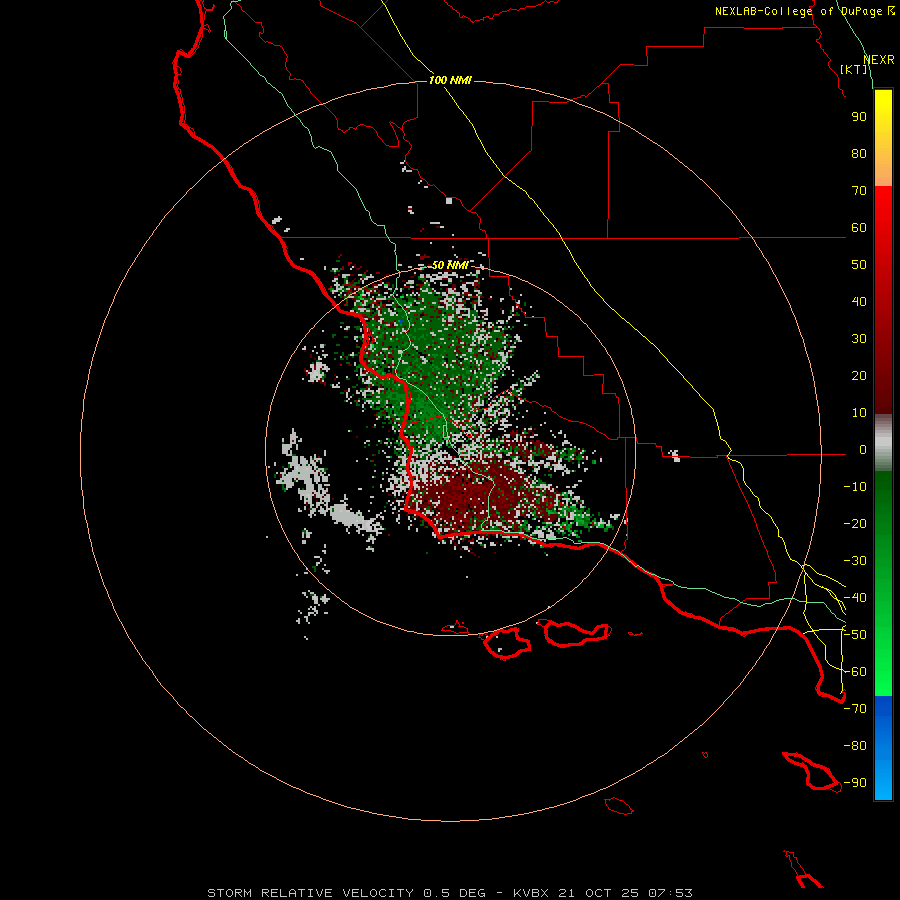Click the -20 value on velocity scale
This screenshot has width=900, height=900.
pyautogui.click(x=855, y=524)
